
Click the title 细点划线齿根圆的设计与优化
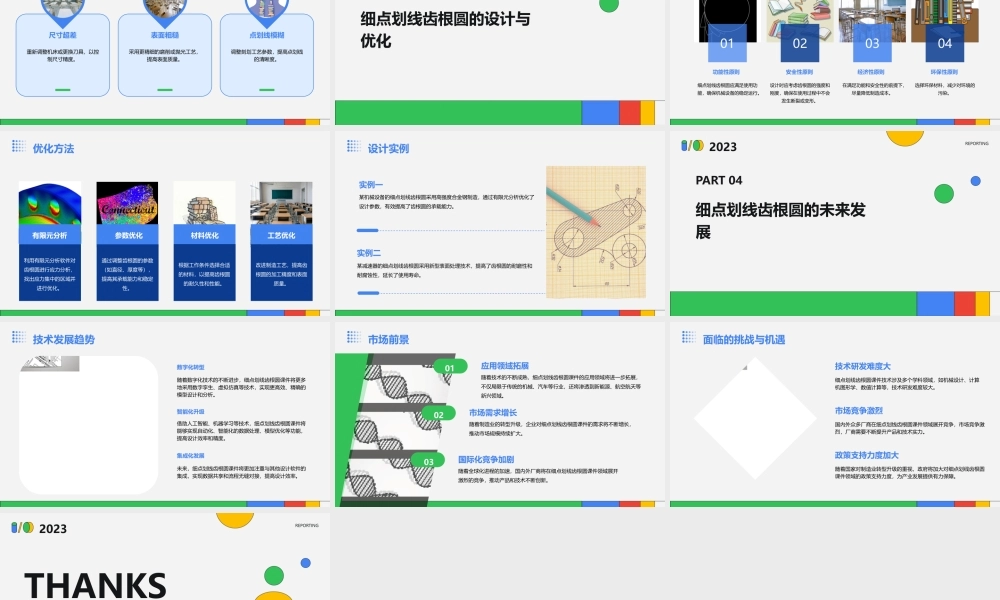(x=445, y=30)
